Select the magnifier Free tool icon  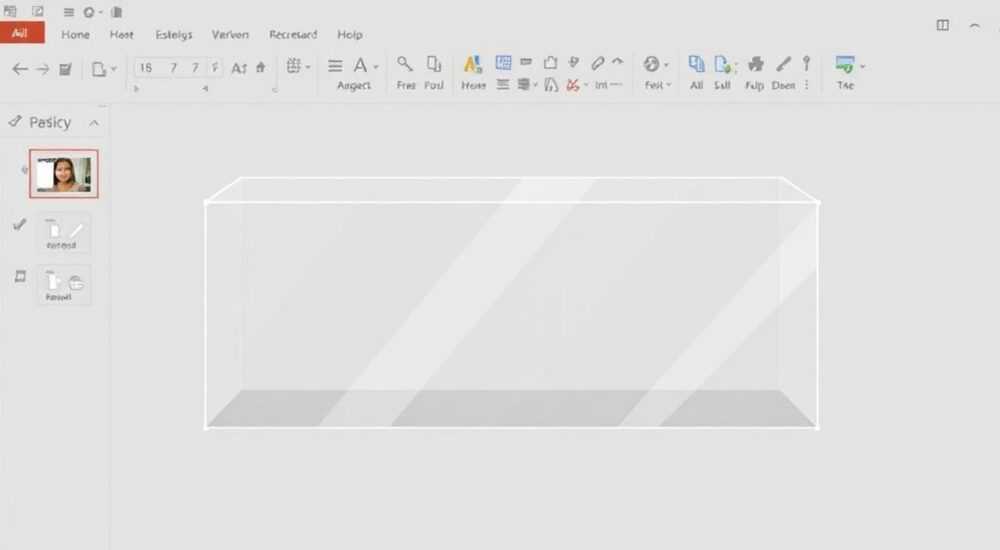point(405,64)
